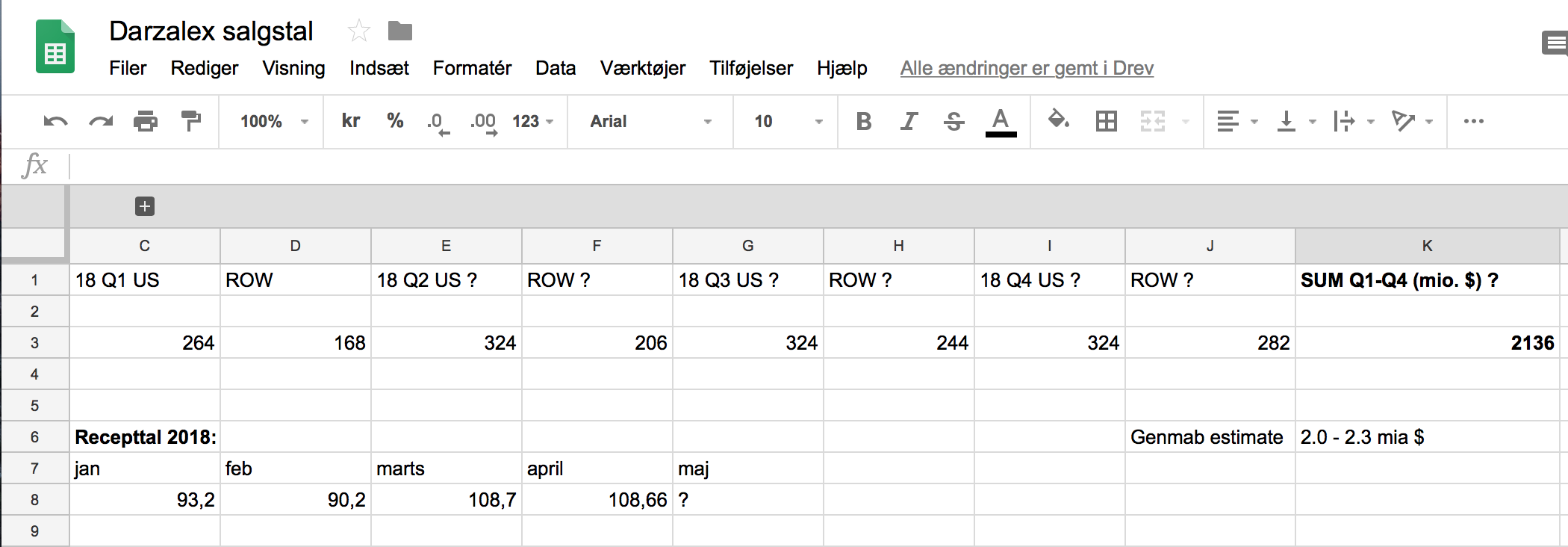
Task: Print the spreadsheet with printer icon
Action: [146, 121]
